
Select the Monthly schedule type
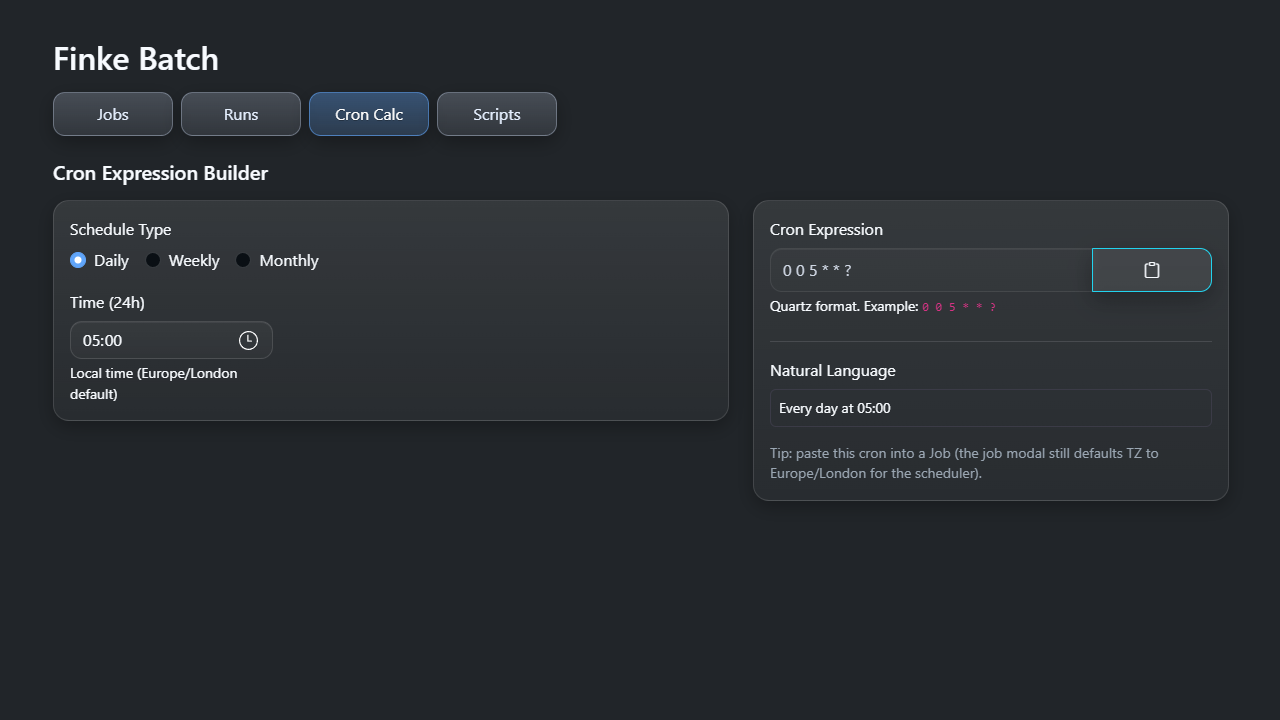[x=243, y=260]
